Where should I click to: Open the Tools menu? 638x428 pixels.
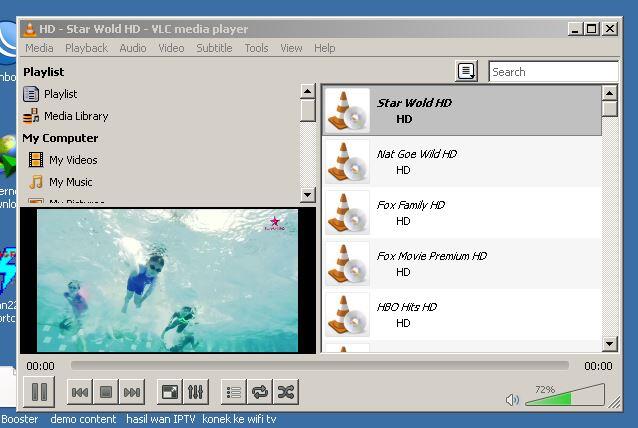(x=256, y=48)
